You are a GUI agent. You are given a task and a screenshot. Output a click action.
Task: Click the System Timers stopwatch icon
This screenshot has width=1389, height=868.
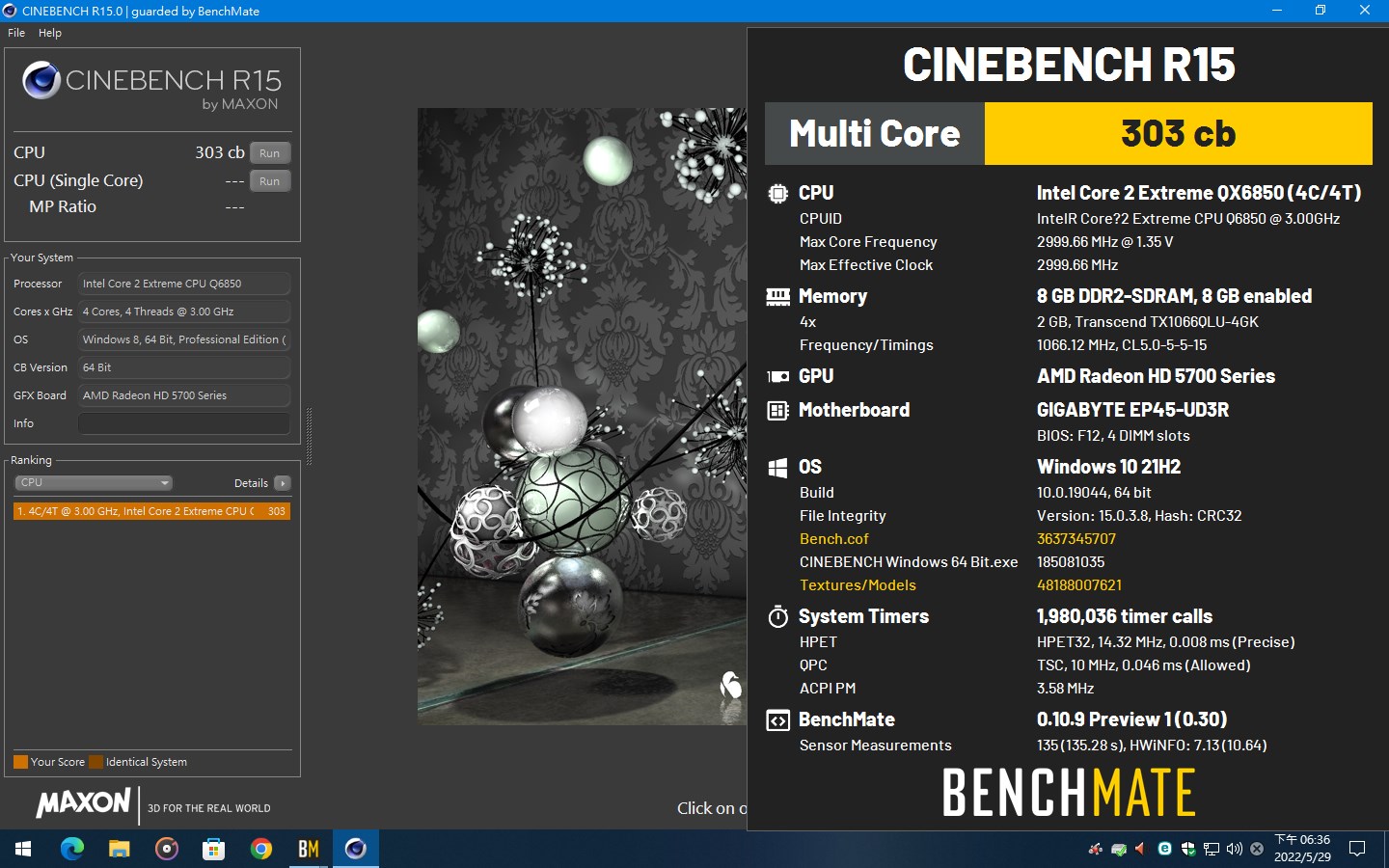click(777, 616)
